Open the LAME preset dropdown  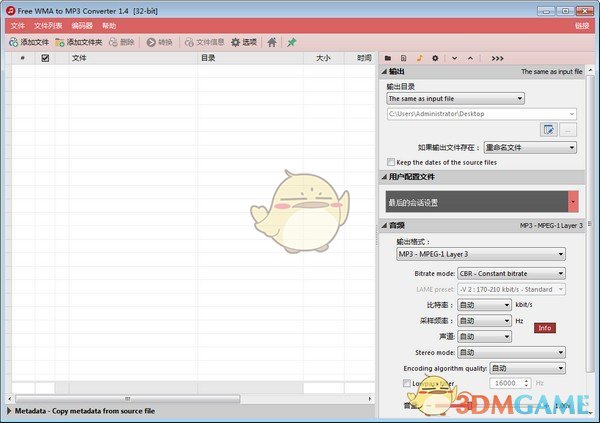click(512, 289)
